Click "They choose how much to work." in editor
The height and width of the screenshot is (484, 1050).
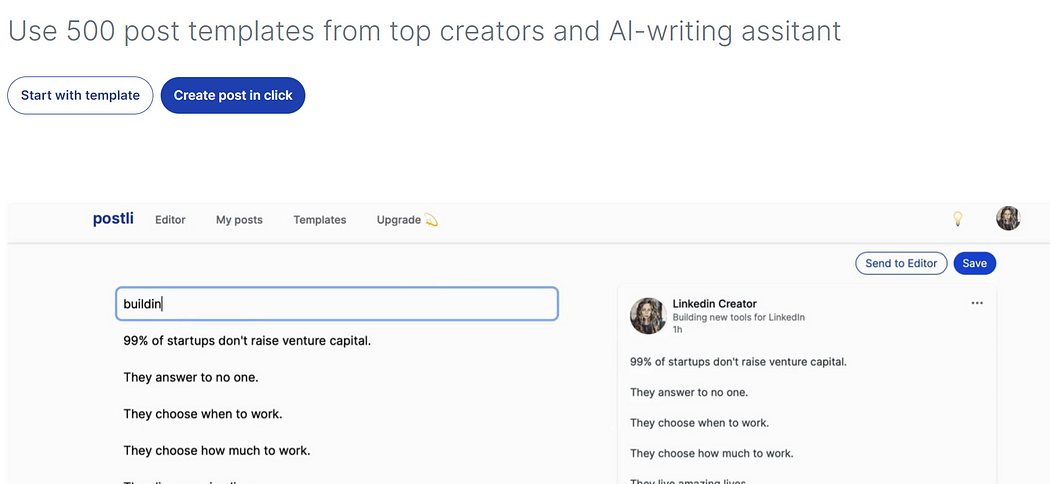[217, 451]
